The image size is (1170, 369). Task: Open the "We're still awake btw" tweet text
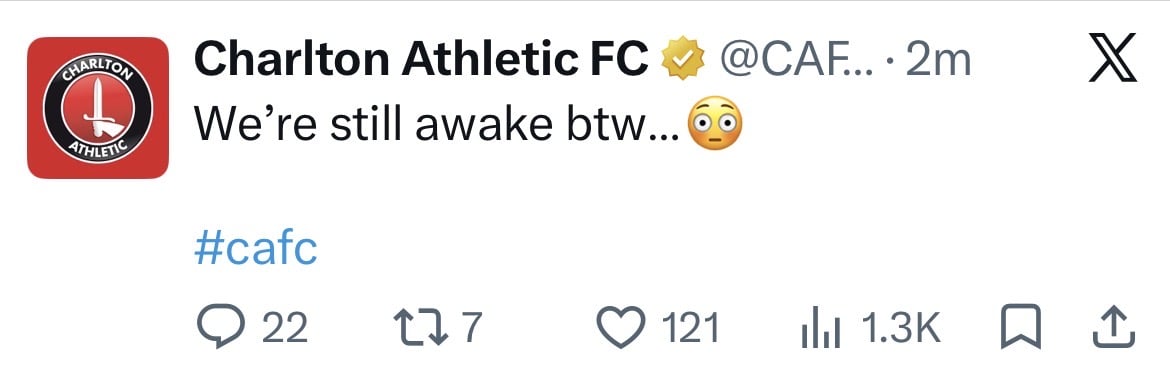(x=437, y=124)
